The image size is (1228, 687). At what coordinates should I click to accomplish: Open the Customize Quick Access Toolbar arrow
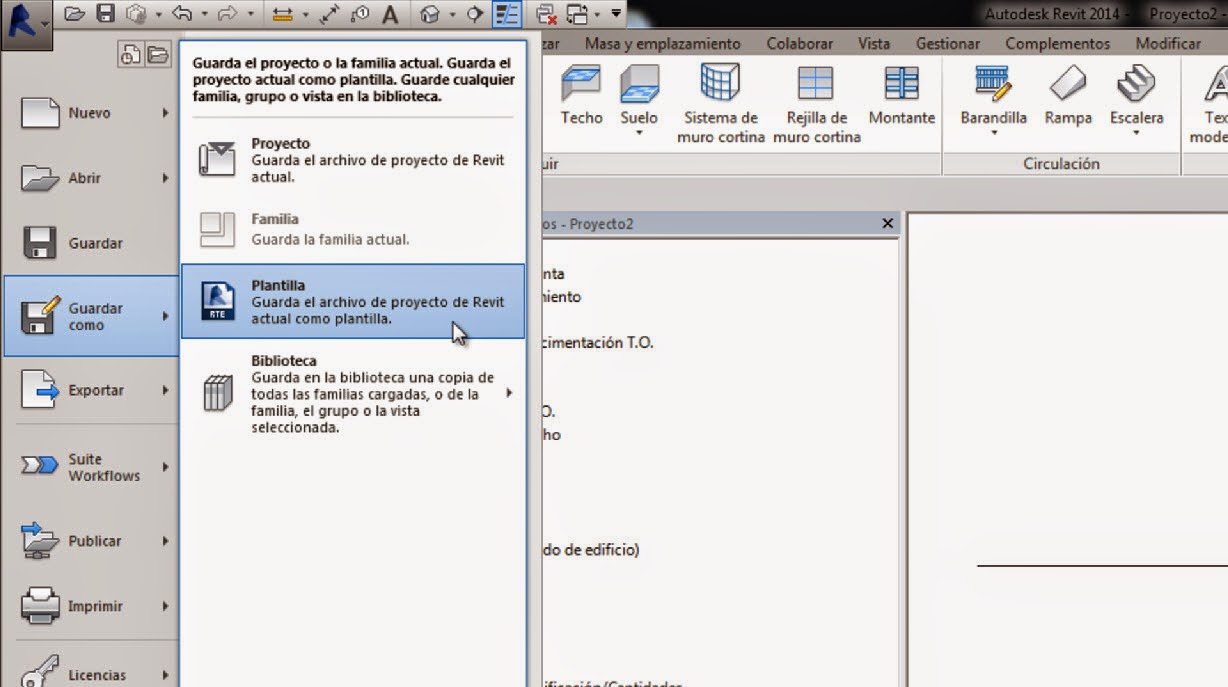(x=616, y=13)
